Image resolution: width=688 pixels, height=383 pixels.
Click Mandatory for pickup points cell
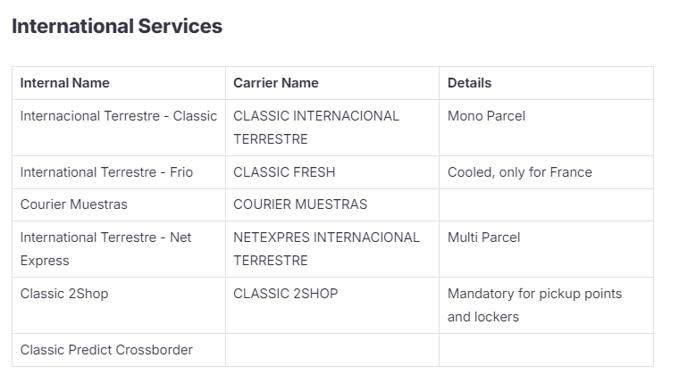546,305
